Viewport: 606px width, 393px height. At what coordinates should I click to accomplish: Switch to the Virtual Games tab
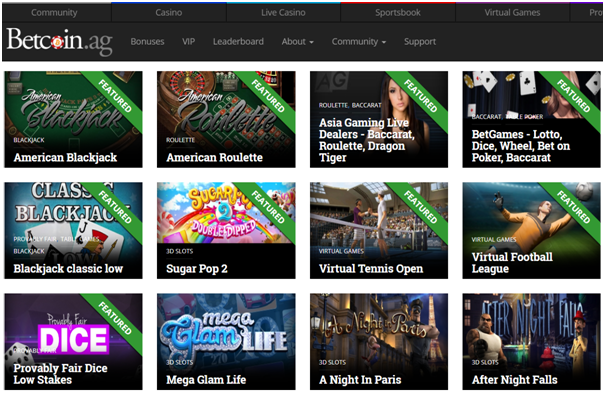coord(512,12)
